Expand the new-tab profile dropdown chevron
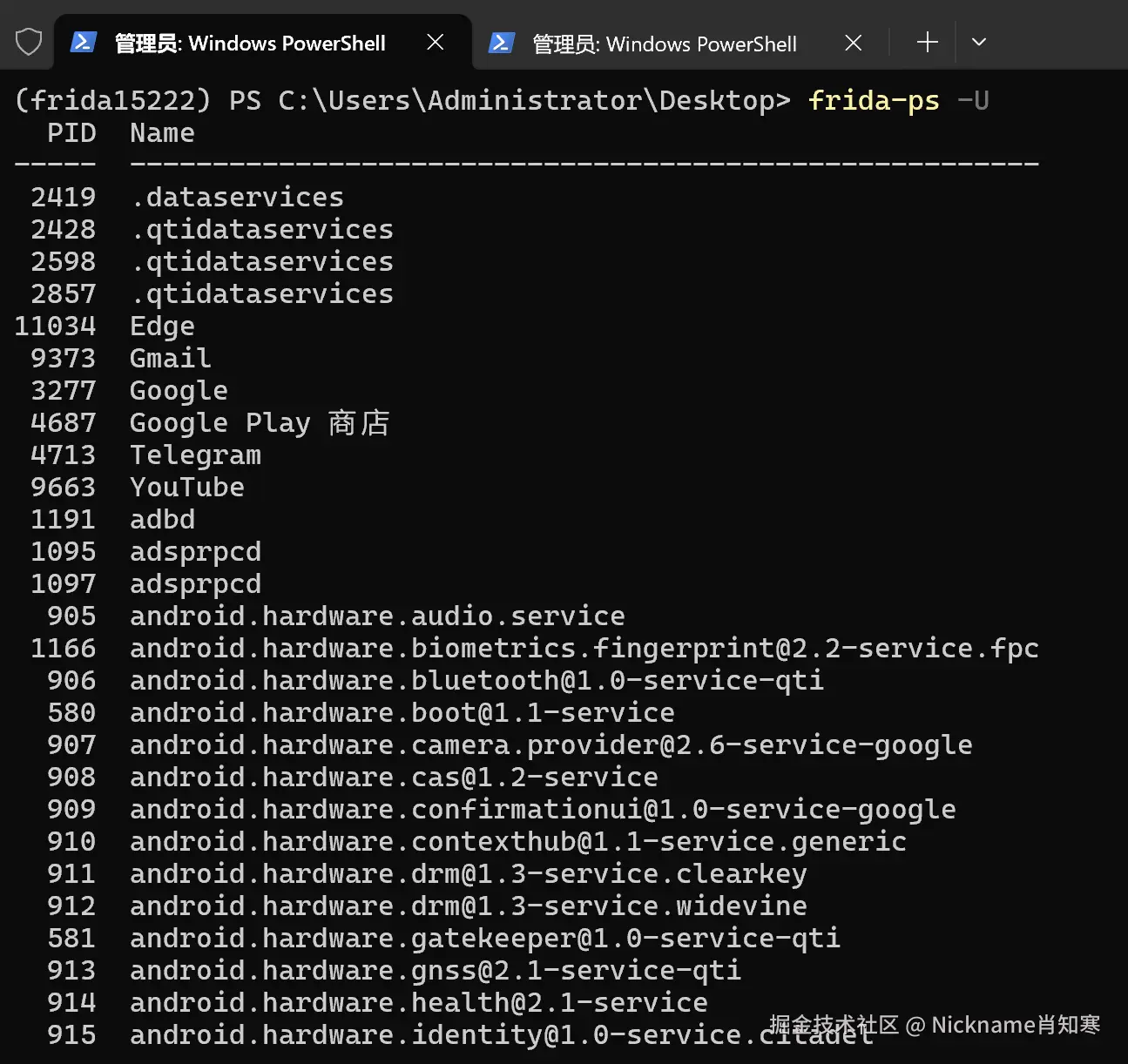The width and height of the screenshot is (1128, 1064). click(x=979, y=42)
